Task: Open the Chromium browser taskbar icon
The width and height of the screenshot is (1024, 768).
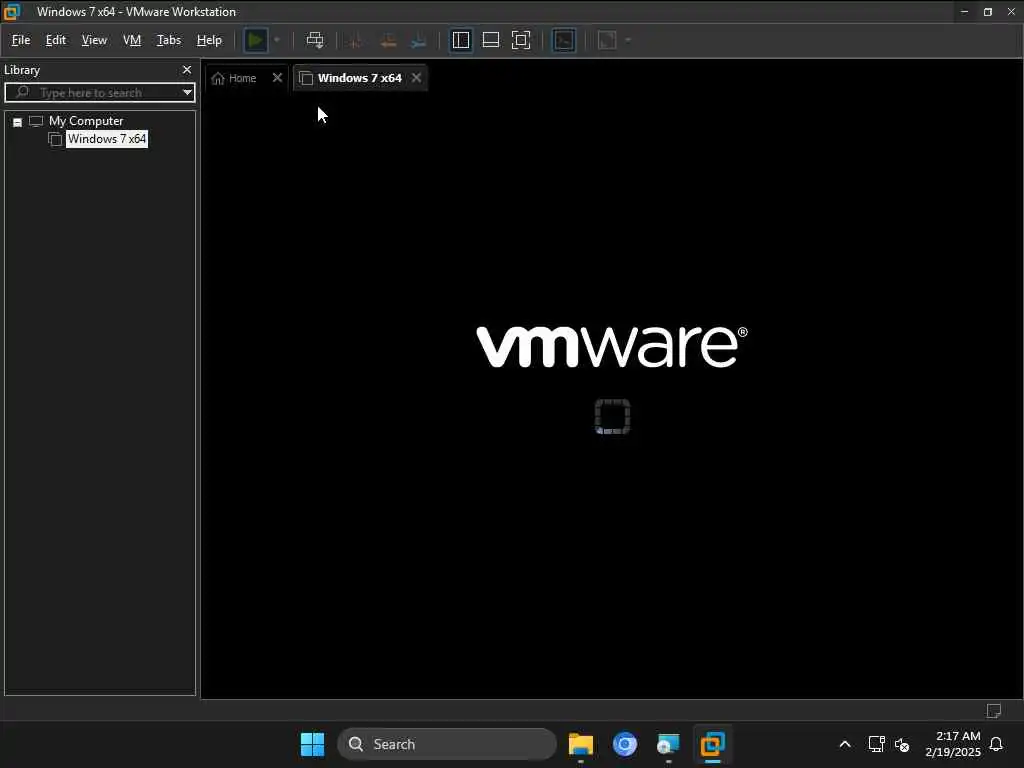Action: [x=625, y=744]
